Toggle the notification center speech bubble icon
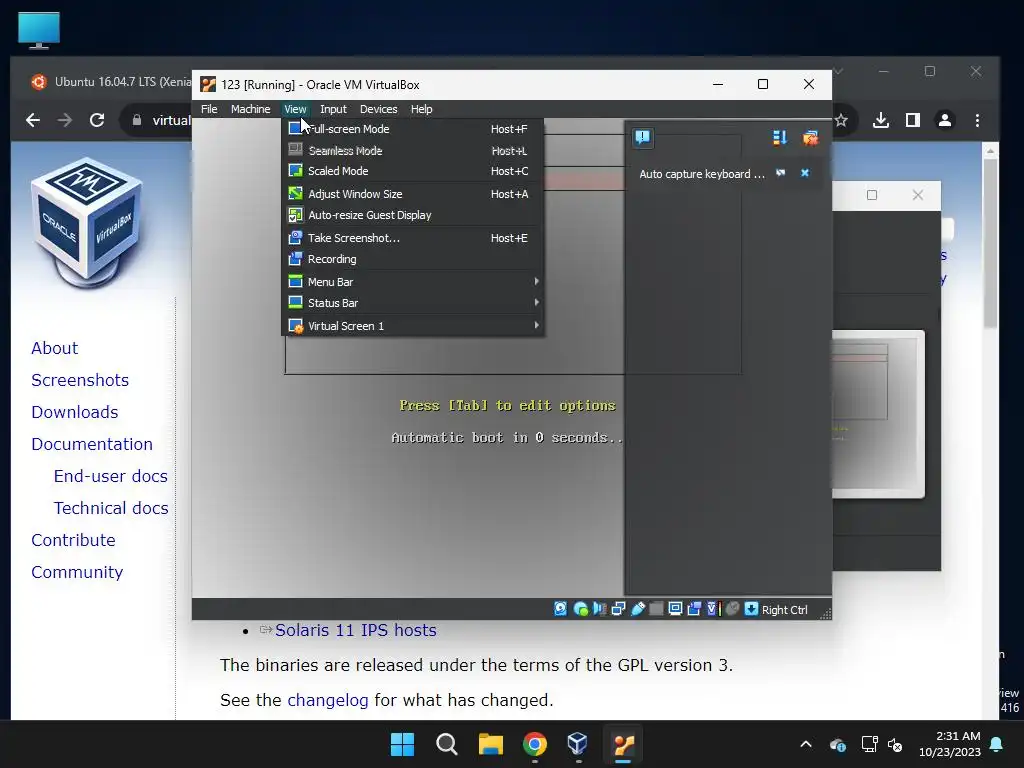Viewport: 1024px width, 768px height. tap(643, 137)
